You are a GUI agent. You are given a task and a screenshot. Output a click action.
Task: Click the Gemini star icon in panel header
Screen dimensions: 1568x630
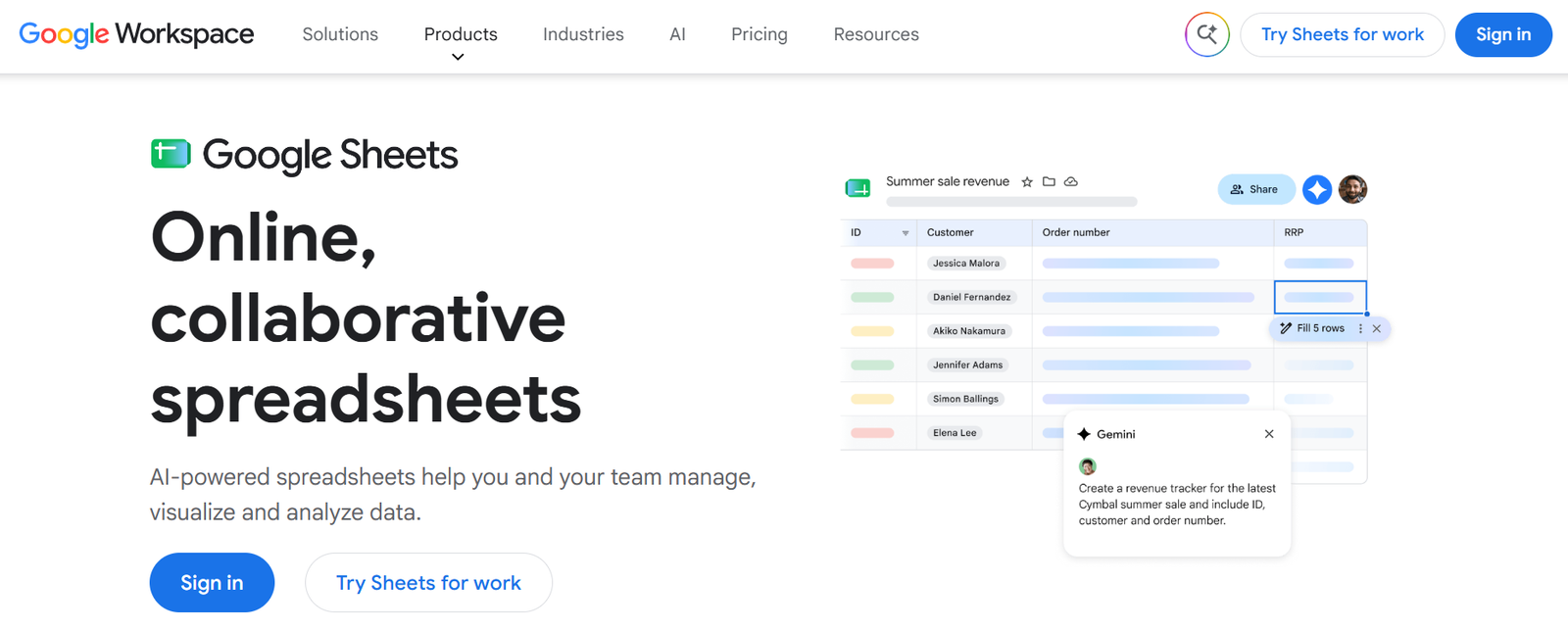pyautogui.click(x=1084, y=434)
